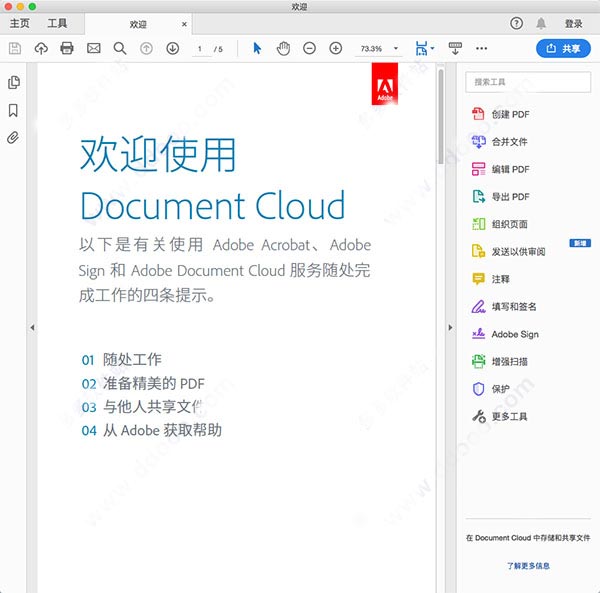Viewport: 600px width, 593px height.
Task: Open 合并文件 tool
Action: pos(499,142)
